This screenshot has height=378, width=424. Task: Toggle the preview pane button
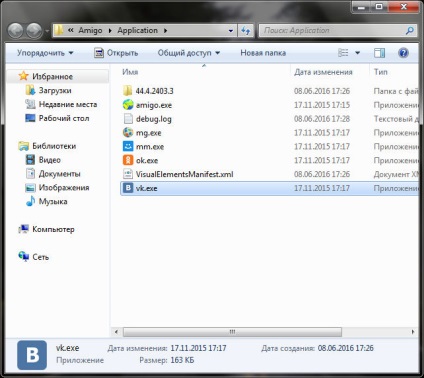click(x=379, y=53)
